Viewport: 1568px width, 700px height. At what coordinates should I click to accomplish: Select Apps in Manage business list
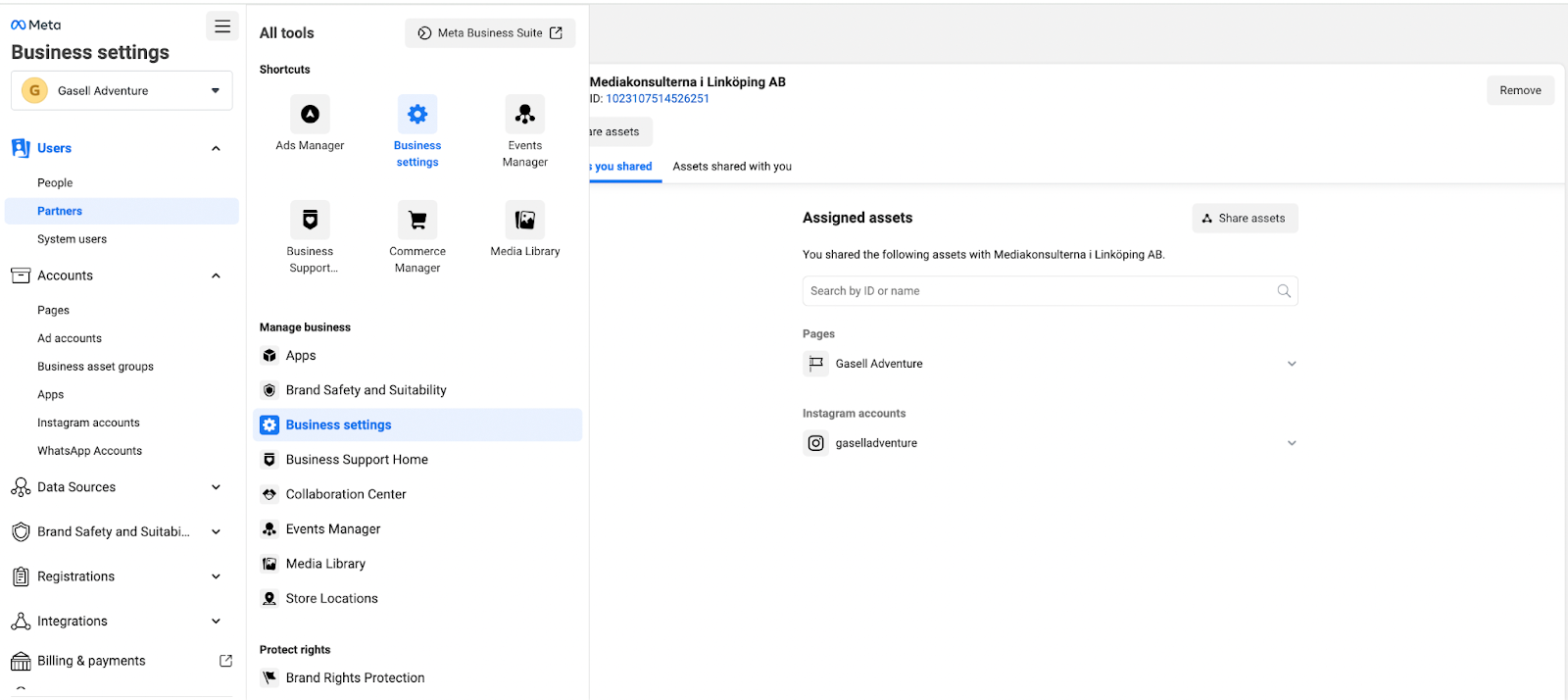(417, 356)
